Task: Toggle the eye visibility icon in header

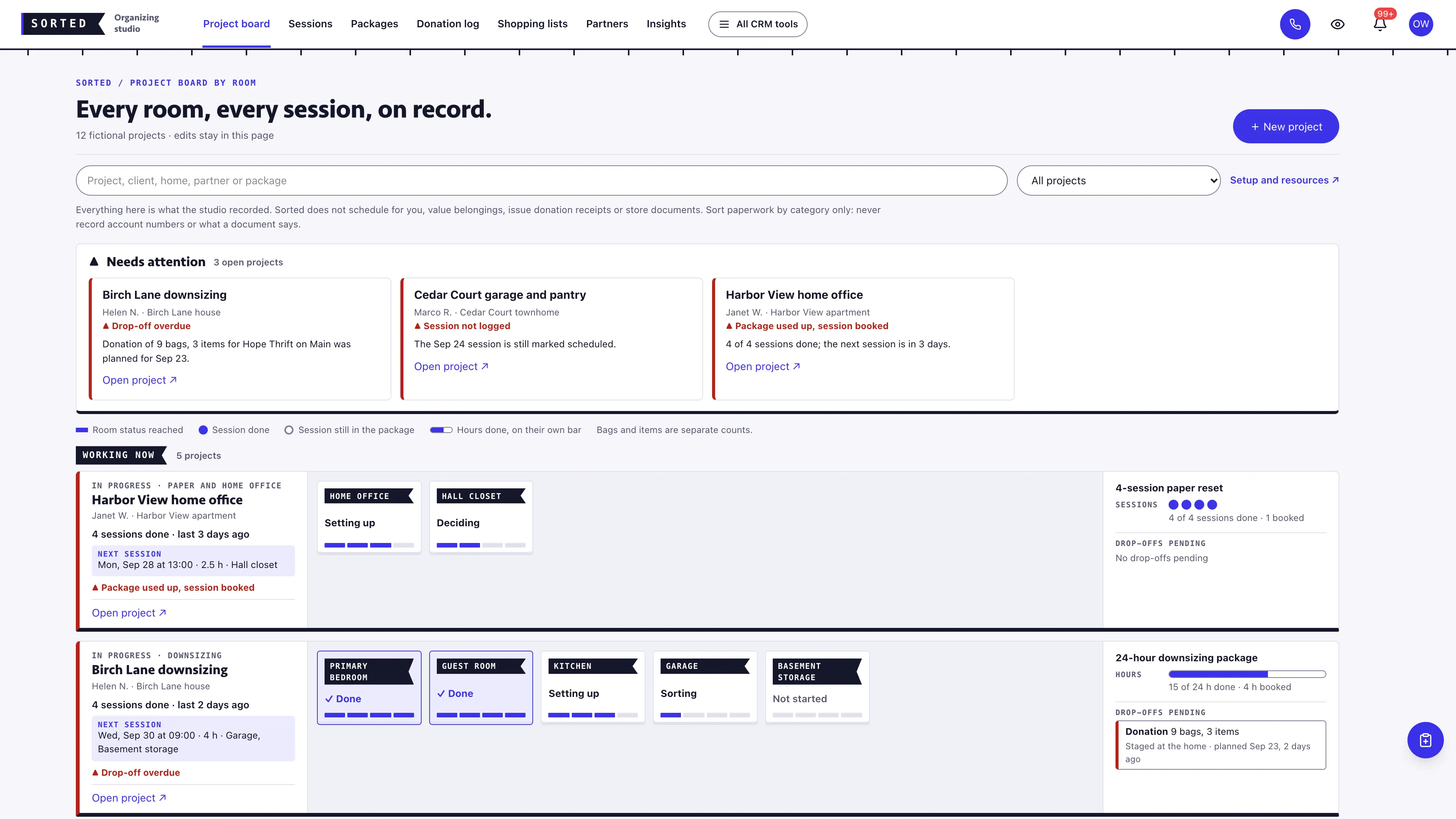Action: coord(1337,24)
